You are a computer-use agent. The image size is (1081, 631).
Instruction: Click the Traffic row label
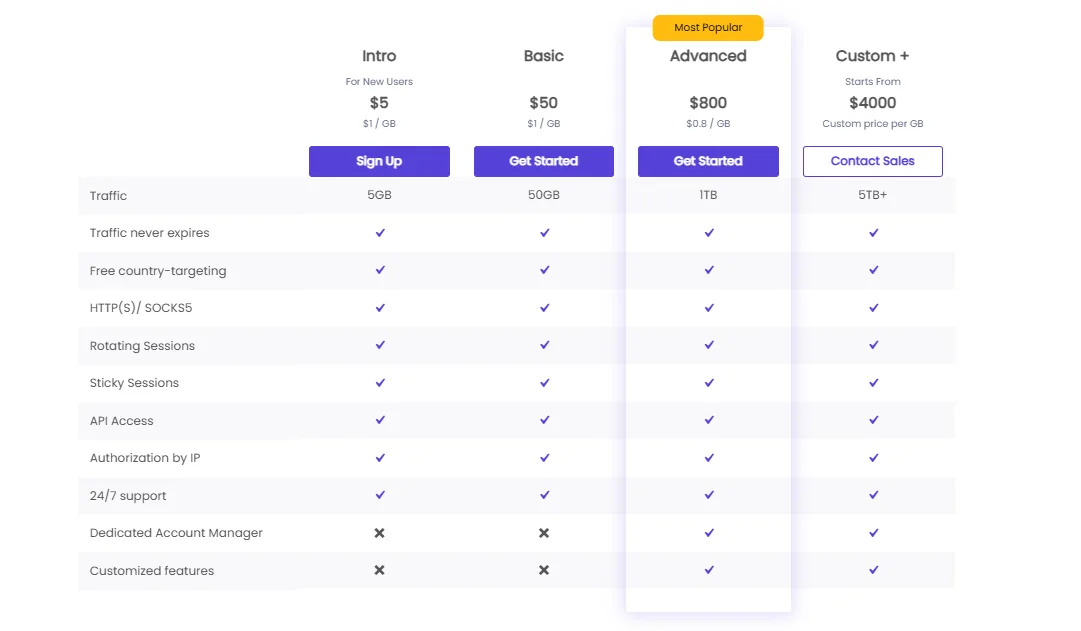pos(109,195)
